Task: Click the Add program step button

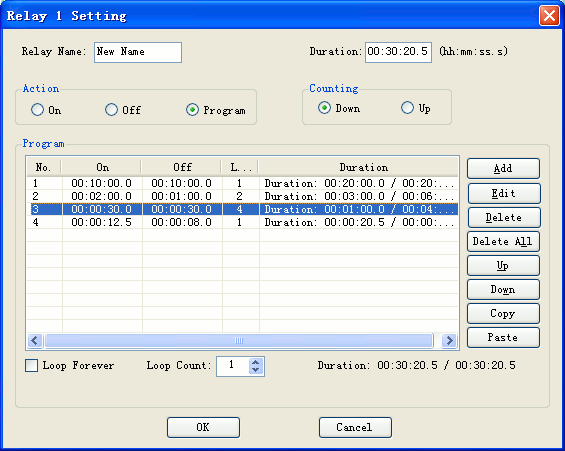Action: pos(503,169)
